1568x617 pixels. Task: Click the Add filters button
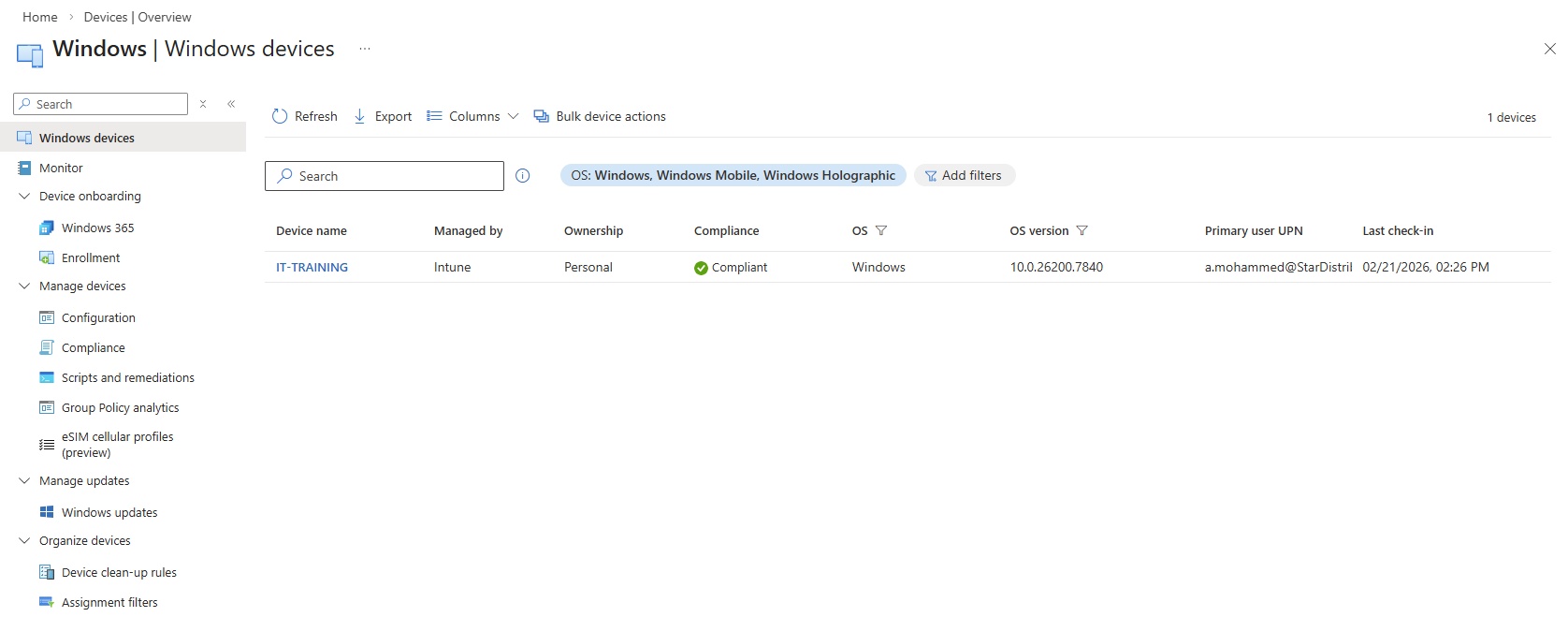(x=964, y=175)
